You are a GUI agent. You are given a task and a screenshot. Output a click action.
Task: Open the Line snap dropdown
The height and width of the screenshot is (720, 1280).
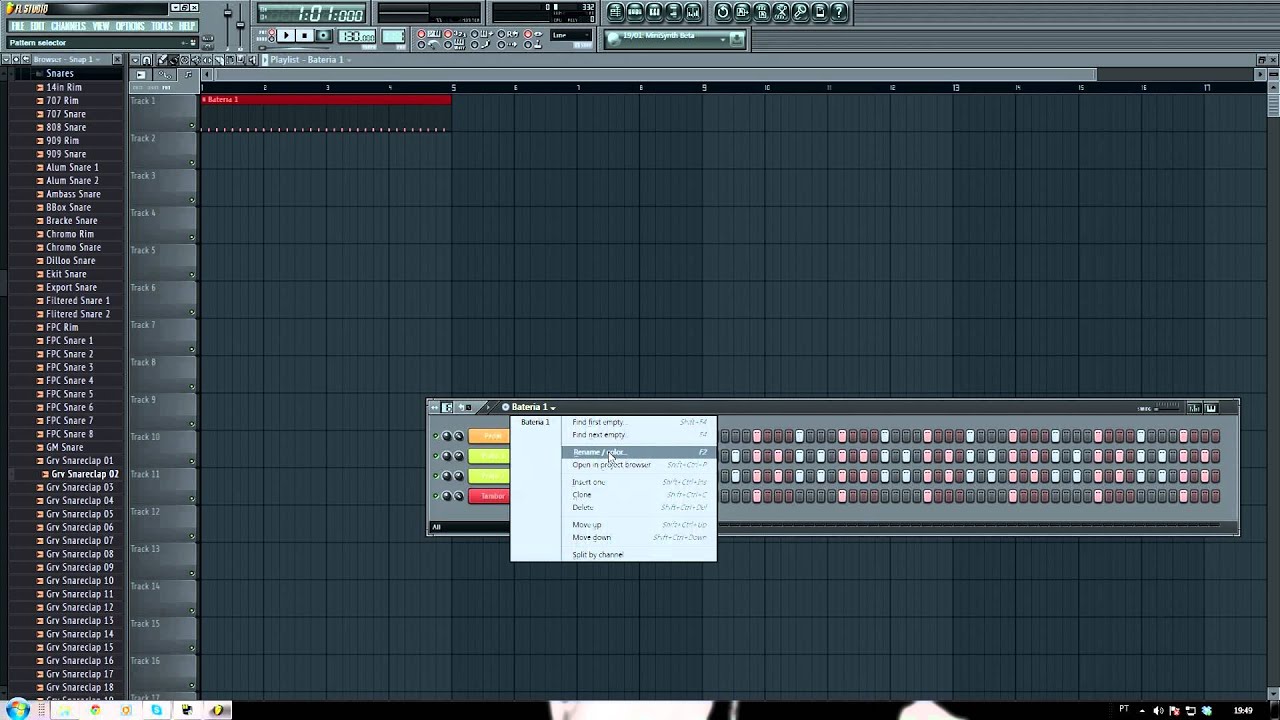[573, 36]
